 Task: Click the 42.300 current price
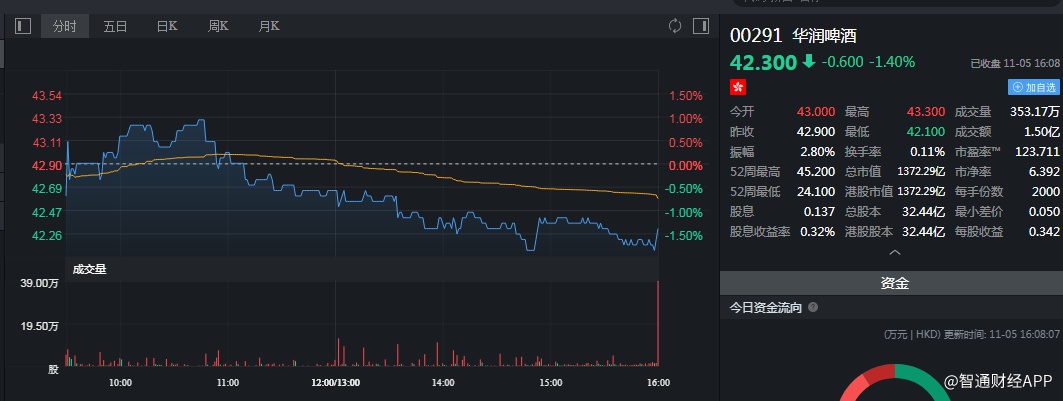762,62
